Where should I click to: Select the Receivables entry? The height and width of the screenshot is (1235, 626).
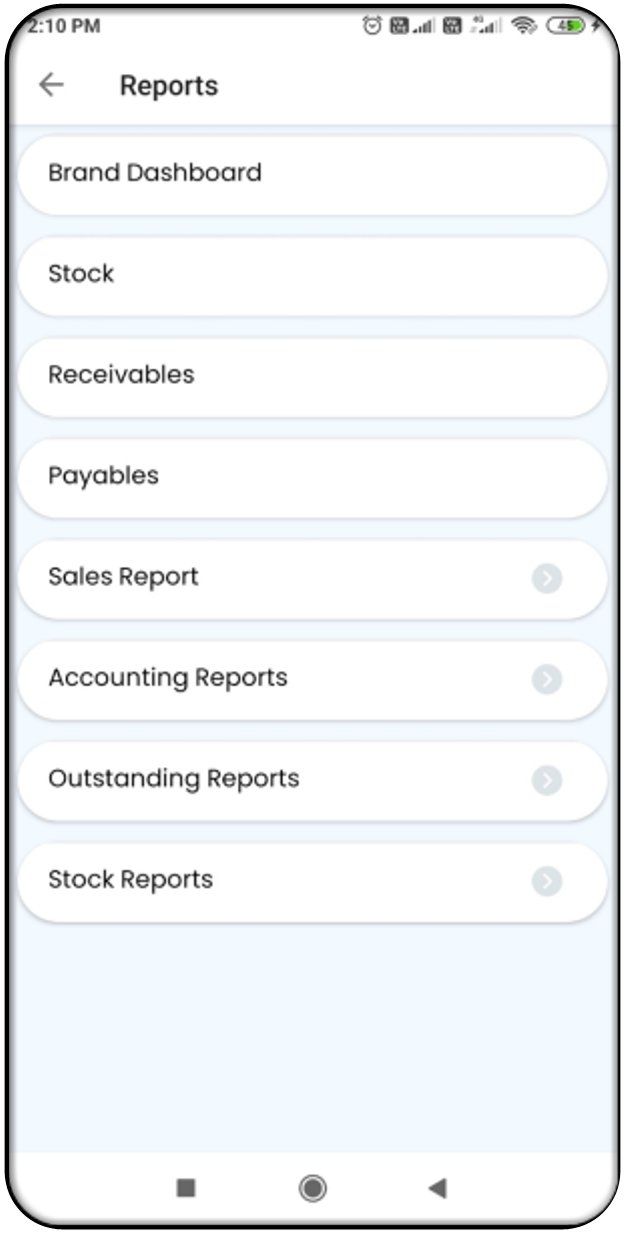click(x=121, y=375)
